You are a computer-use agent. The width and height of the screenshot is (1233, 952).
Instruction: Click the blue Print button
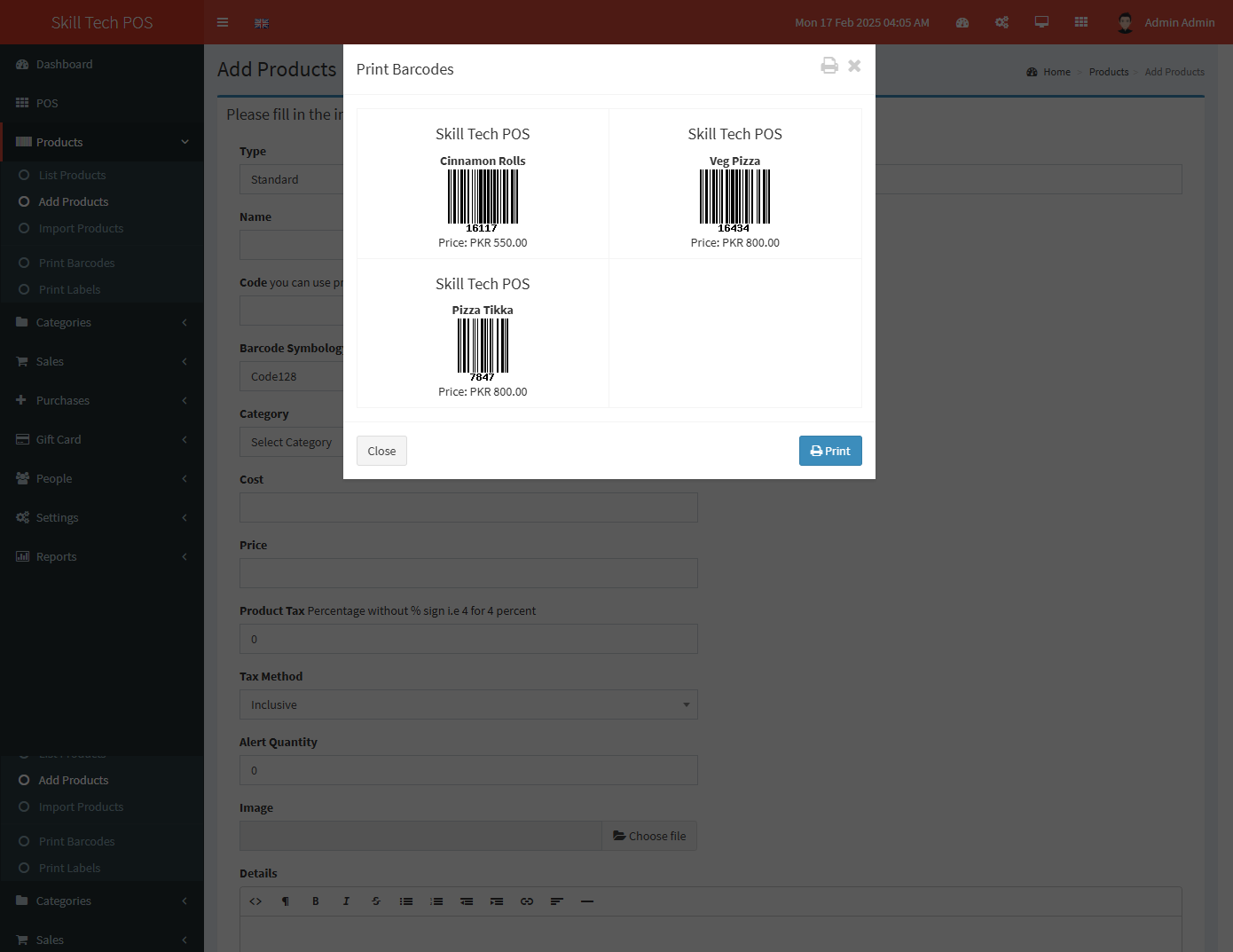click(829, 451)
